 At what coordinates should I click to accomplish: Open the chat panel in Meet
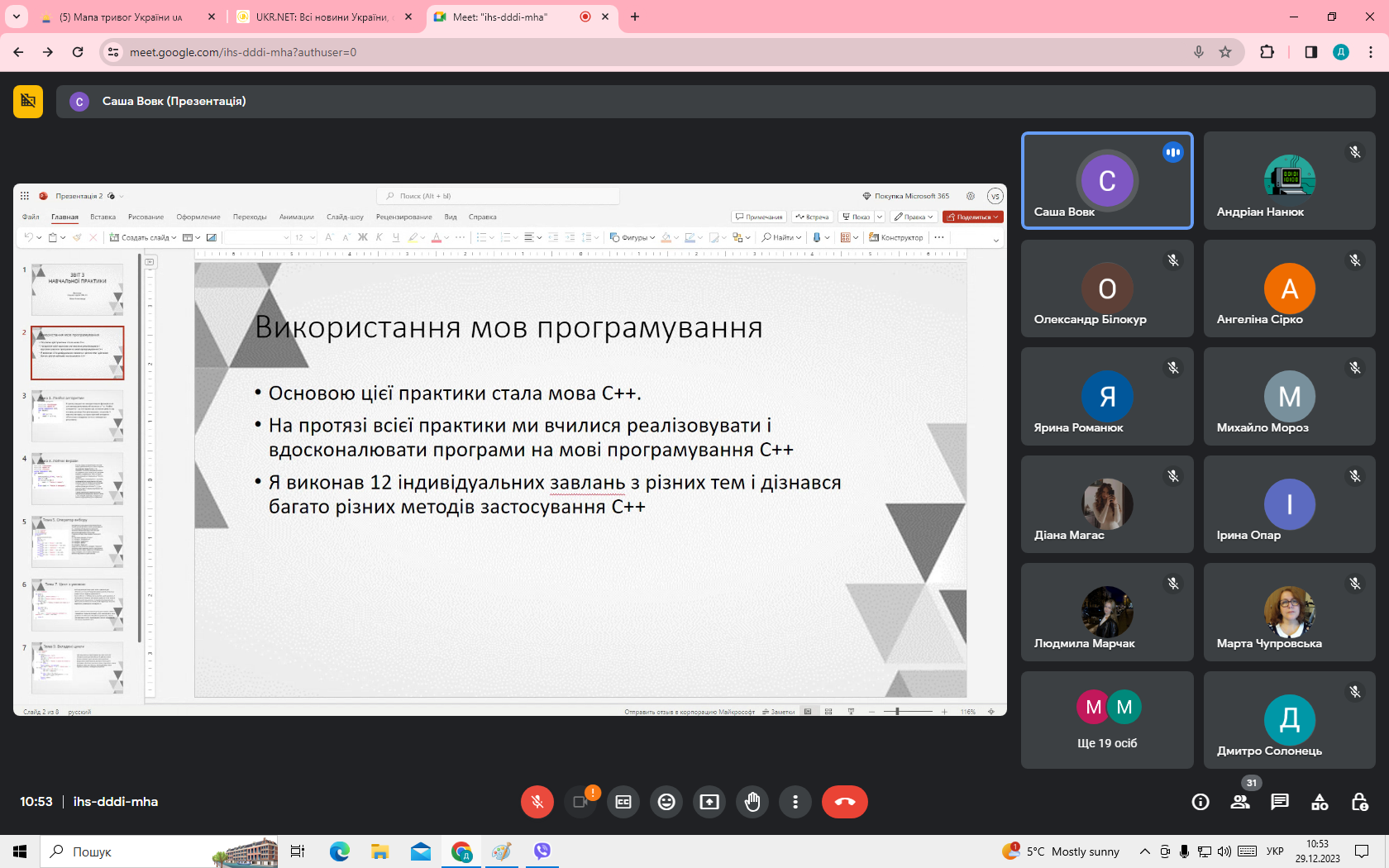click(x=1280, y=802)
